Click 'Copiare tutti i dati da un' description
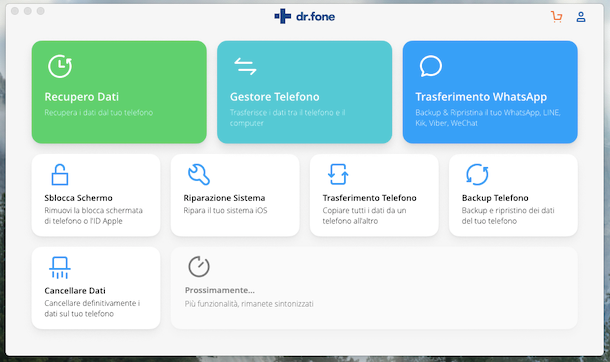 pyautogui.click(x=364, y=216)
